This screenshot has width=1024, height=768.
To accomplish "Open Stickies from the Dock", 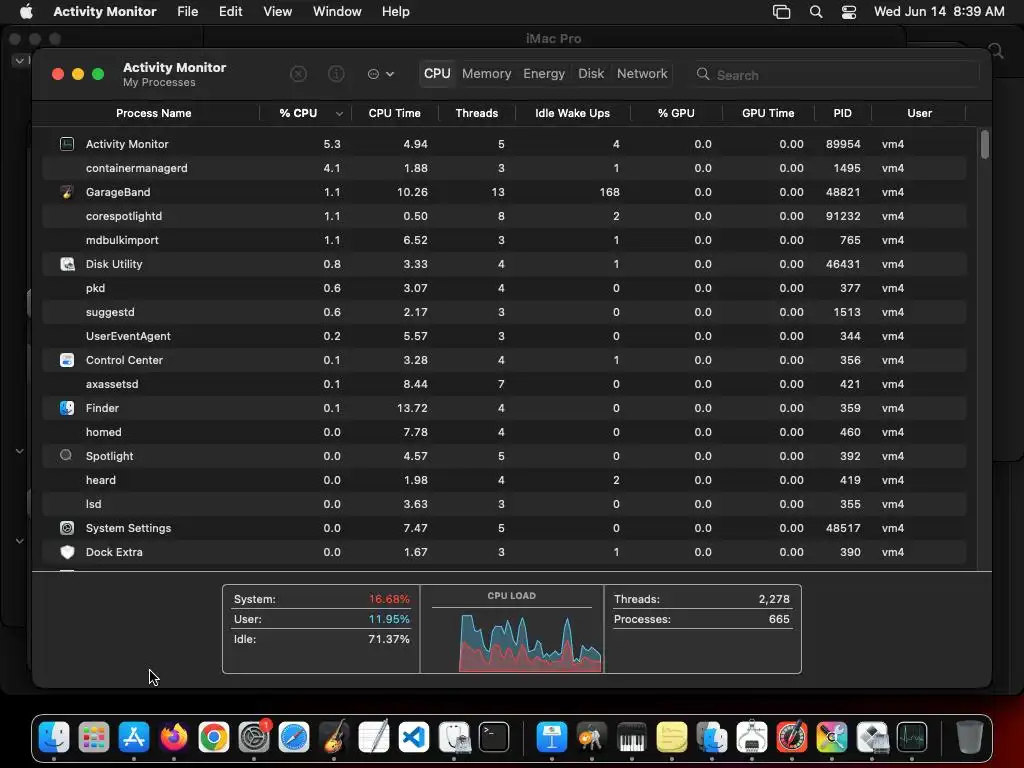I will [671, 737].
